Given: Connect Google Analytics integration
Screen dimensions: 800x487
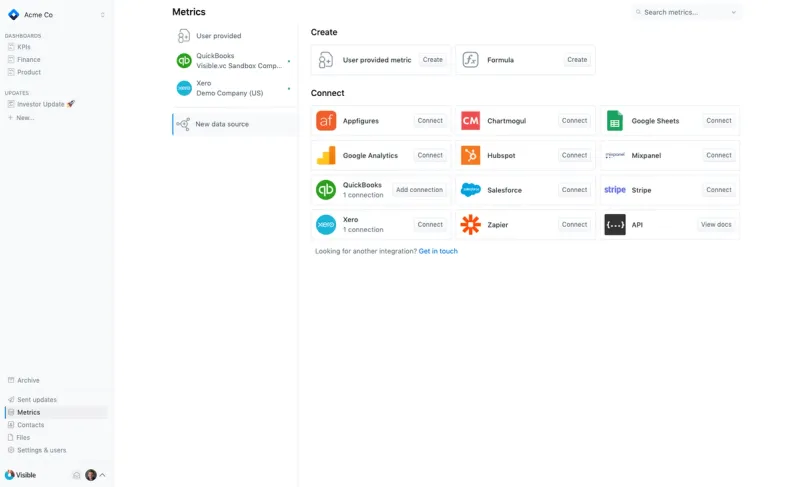Looking at the screenshot, I should coord(430,156).
